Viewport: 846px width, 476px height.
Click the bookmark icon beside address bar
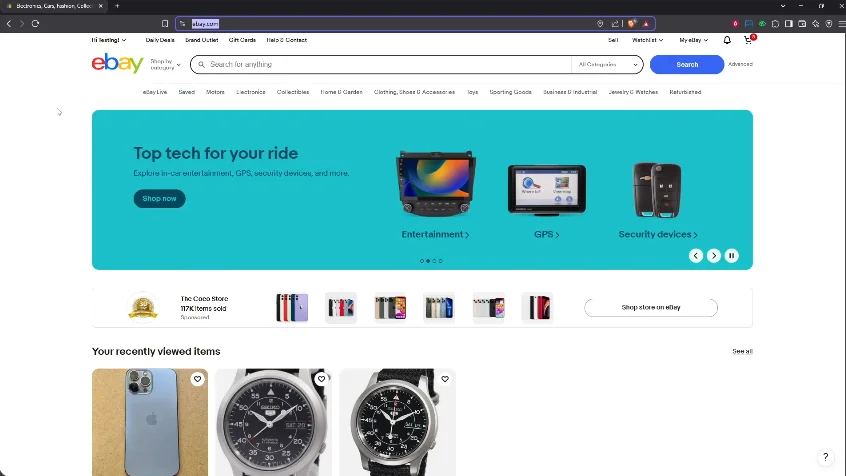click(165, 24)
